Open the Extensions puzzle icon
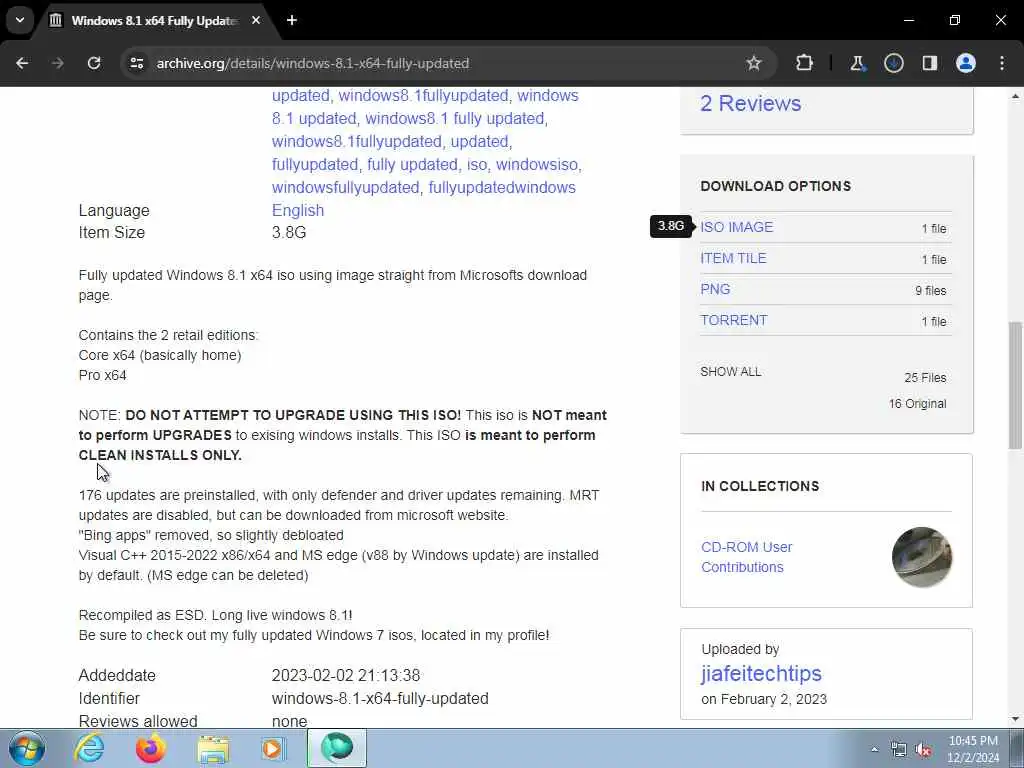The image size is (1024, 768). tap(804, 63)
